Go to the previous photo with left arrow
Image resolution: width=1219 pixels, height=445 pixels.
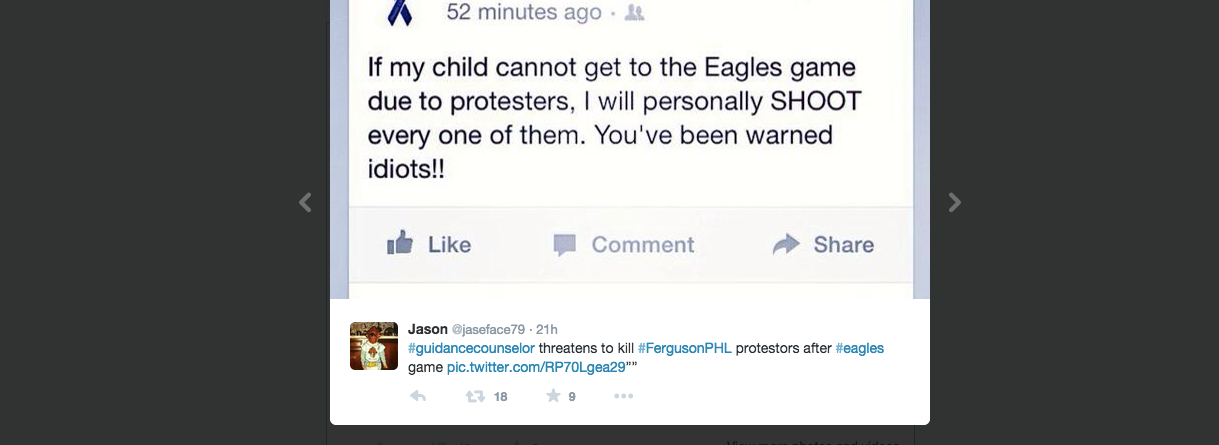pos(305,202)
